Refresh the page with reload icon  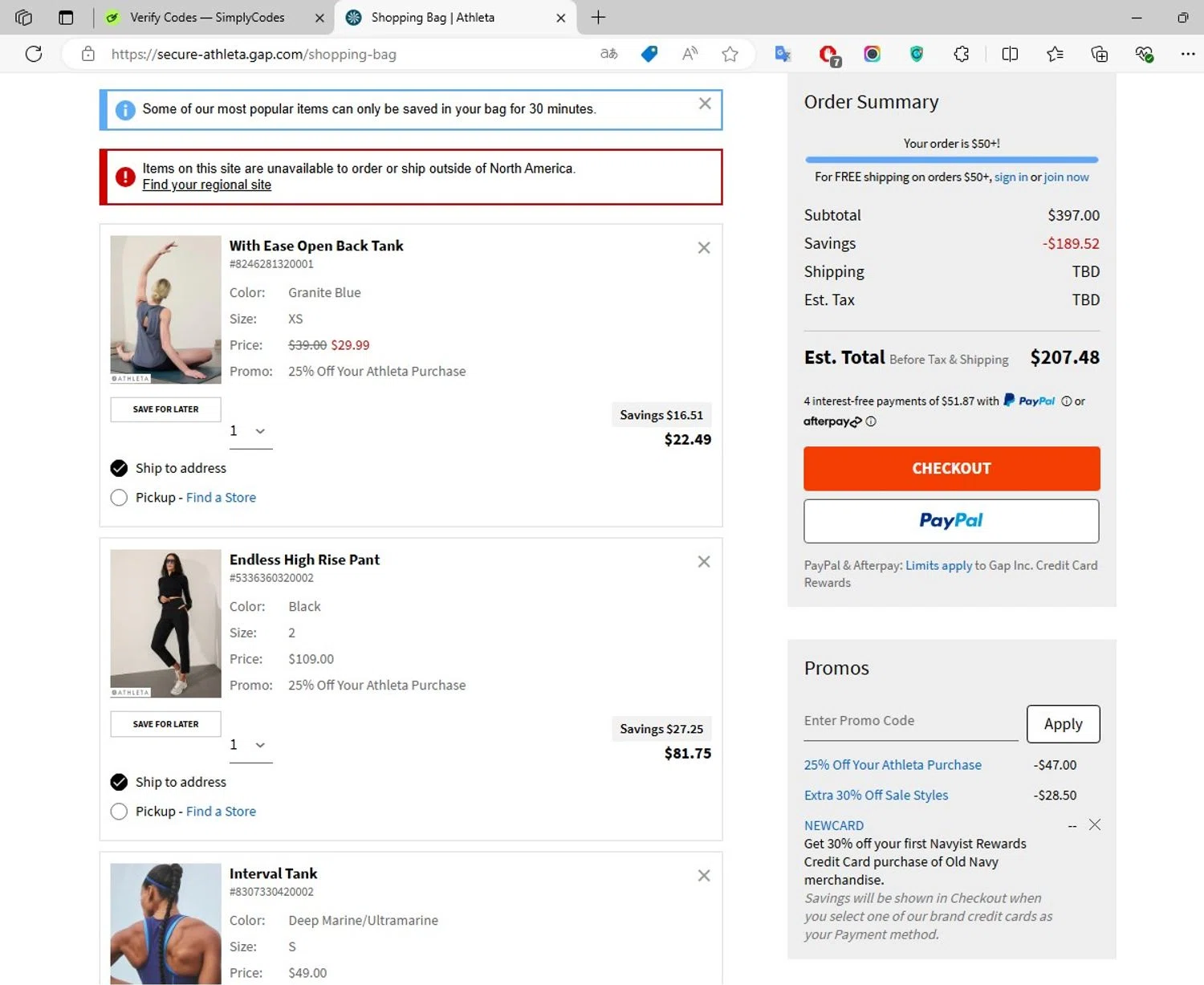click(x=34, y=54)
